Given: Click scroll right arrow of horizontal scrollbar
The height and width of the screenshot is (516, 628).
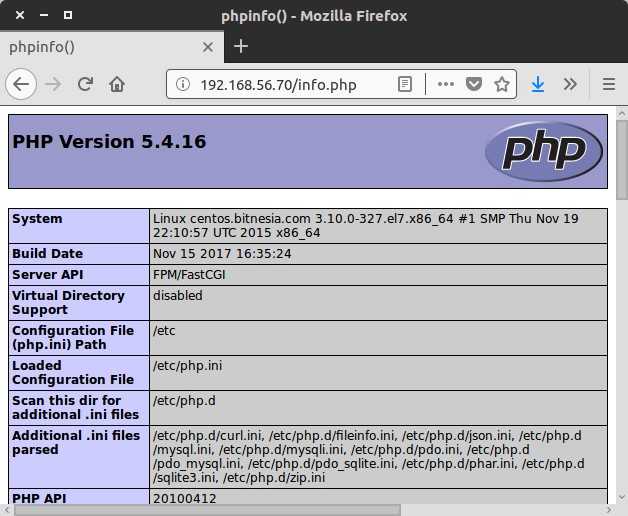Looking at the screenshot, I should coord(609,510).
